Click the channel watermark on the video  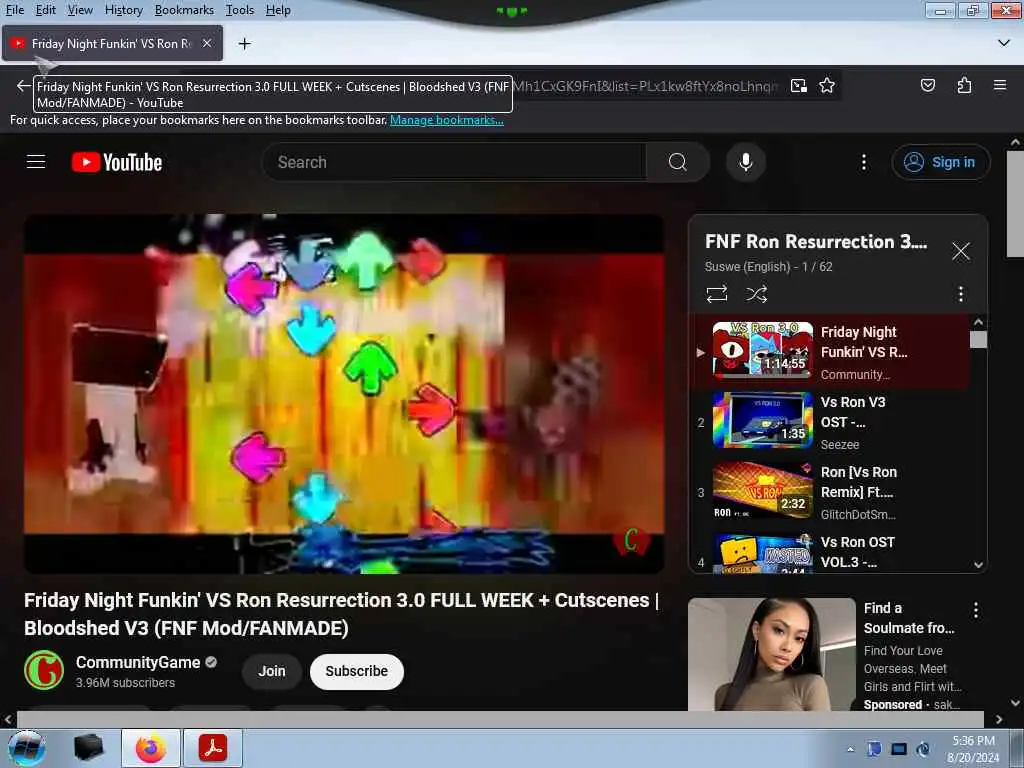click(631, 540)
